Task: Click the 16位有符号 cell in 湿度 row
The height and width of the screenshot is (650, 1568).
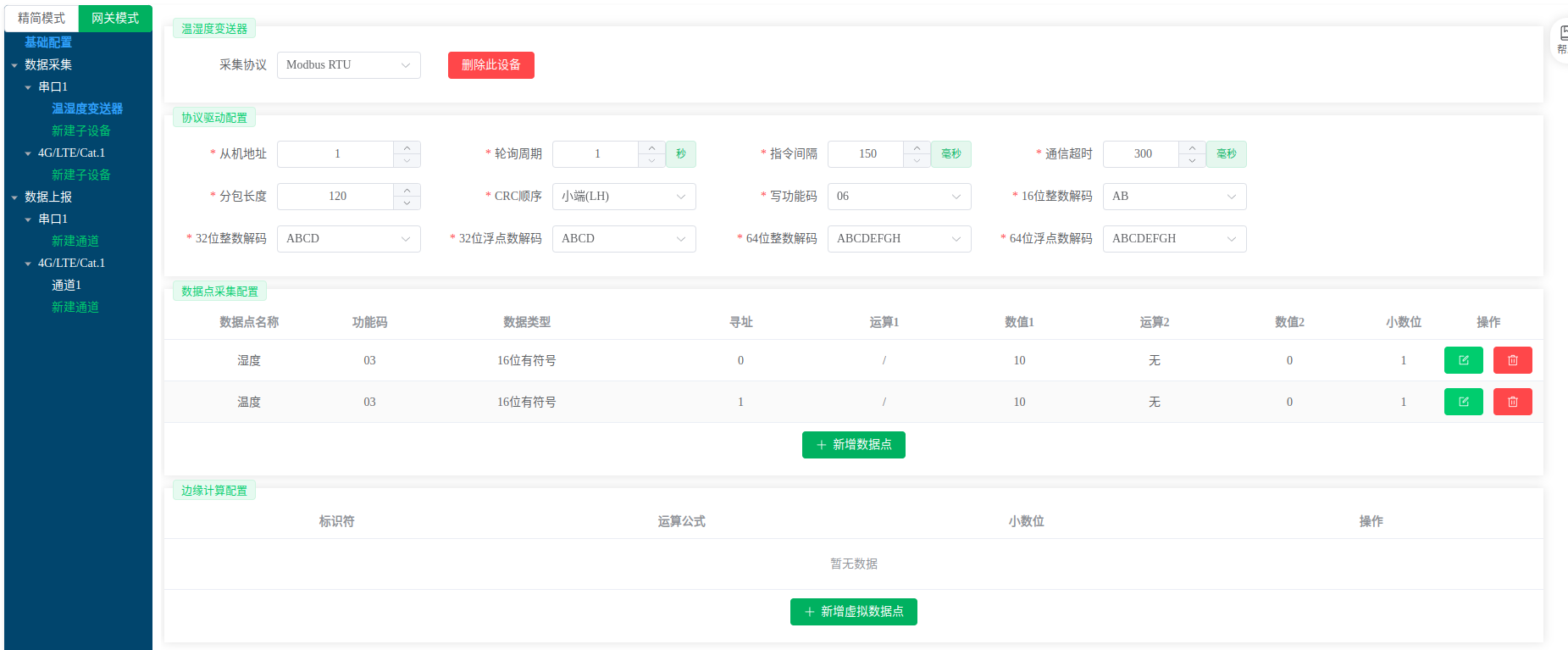Action: click(x=526, y=360)
